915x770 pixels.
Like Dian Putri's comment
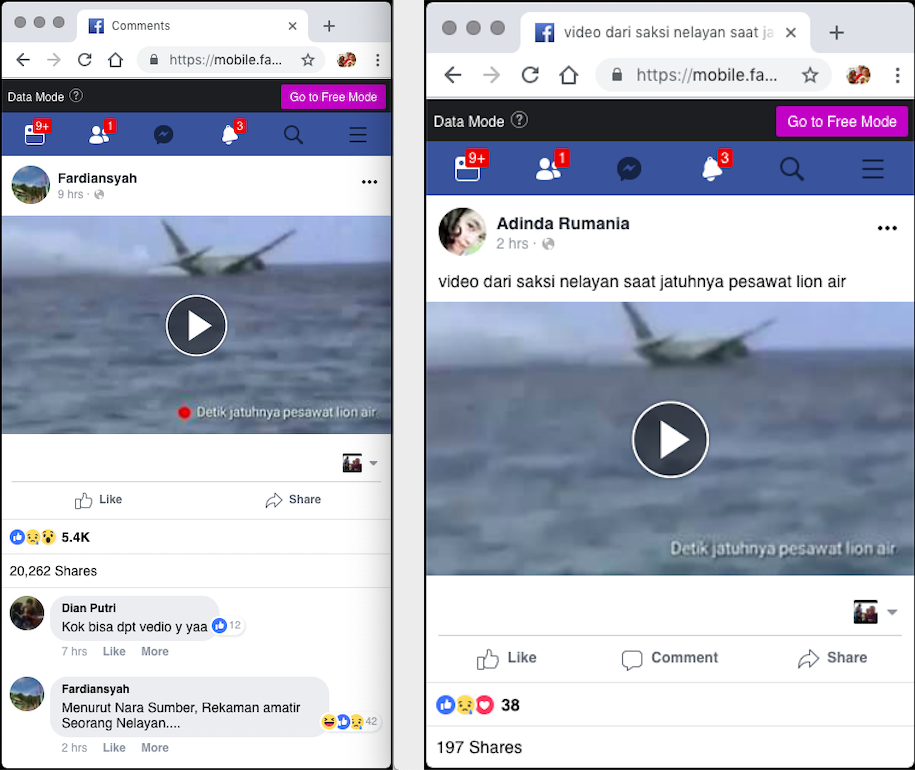point(113,651)
